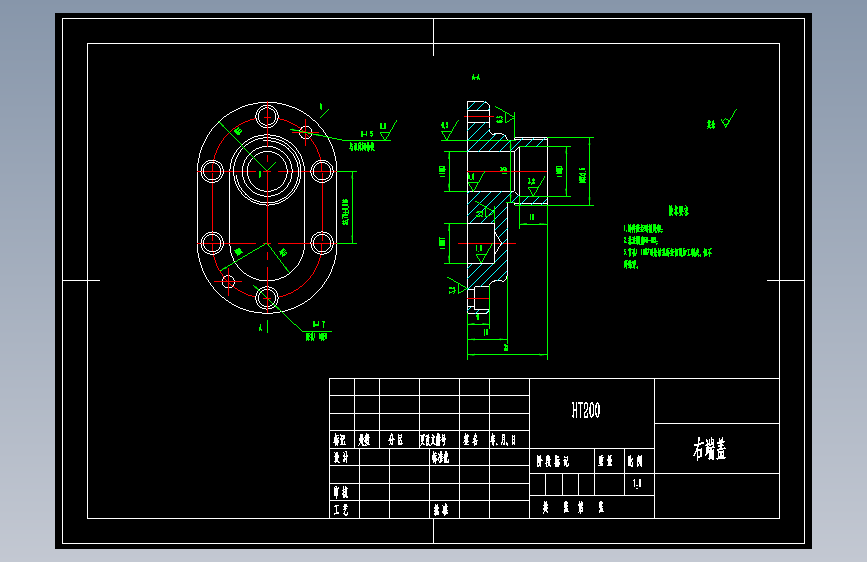The height and width of the screenshot is (562, 867).
Task: Select the A-A section view label
Action: coord(476,77)
